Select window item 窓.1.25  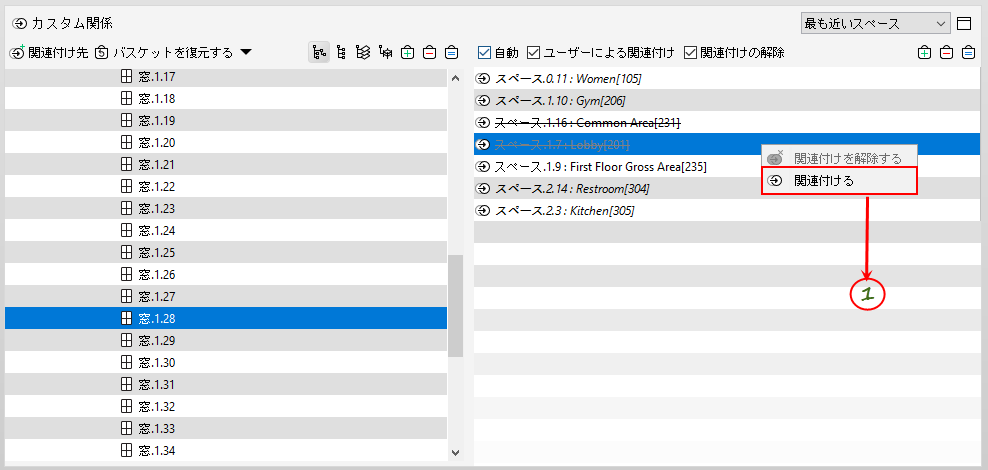pyautogui.click(x=226, y=253)
